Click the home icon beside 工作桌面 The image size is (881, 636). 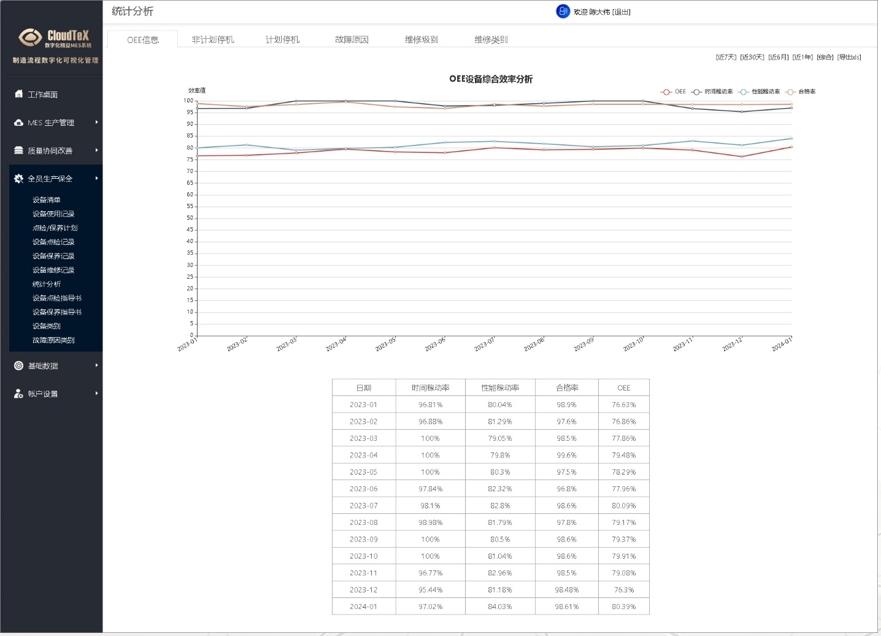pos(18,94)
